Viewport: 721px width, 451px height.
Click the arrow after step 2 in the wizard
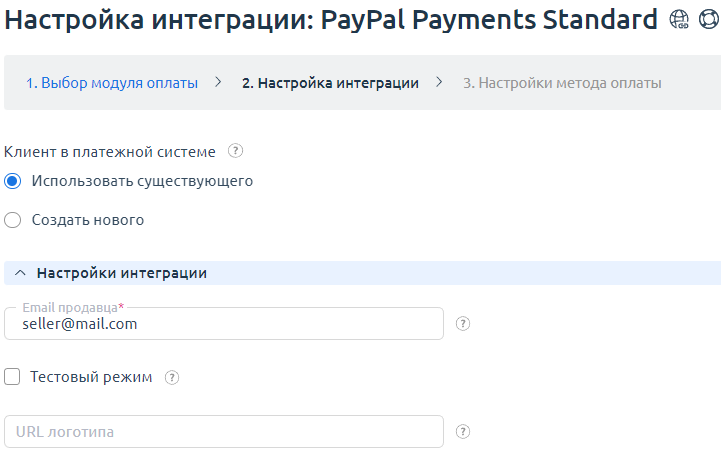click(x=439, y=82)
